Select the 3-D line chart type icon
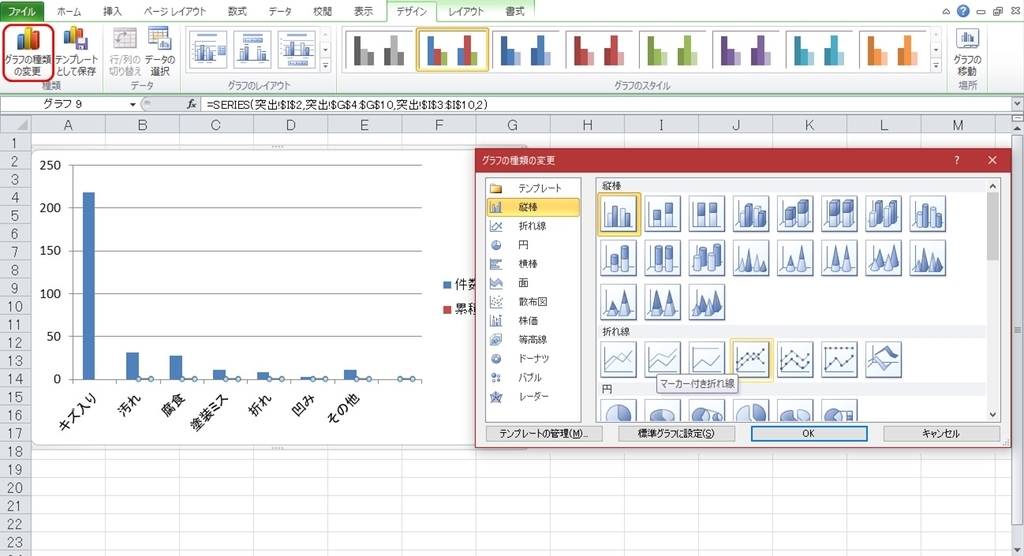 [x=884, y=359]
